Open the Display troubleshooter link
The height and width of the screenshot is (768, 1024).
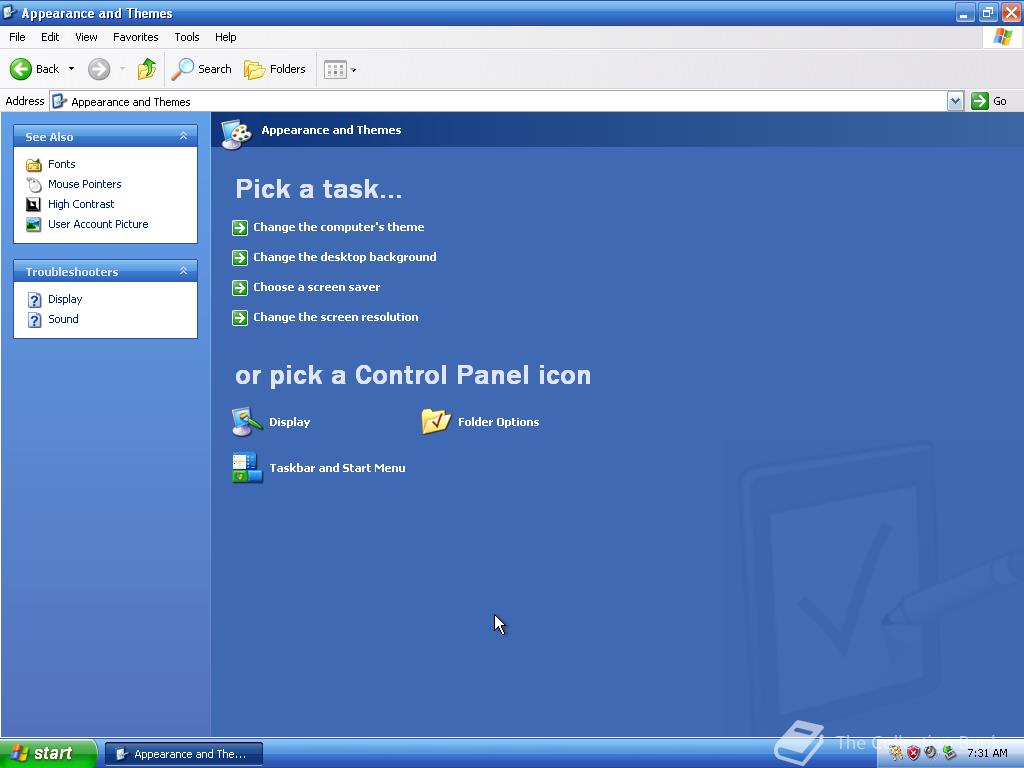tap(65, 299)
